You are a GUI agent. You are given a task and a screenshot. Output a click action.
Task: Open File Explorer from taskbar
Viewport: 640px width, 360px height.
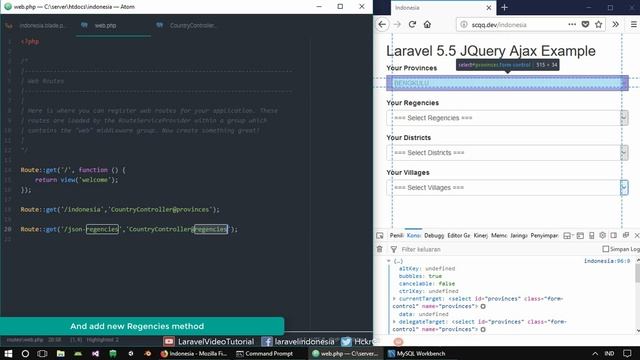coord(60,353)
